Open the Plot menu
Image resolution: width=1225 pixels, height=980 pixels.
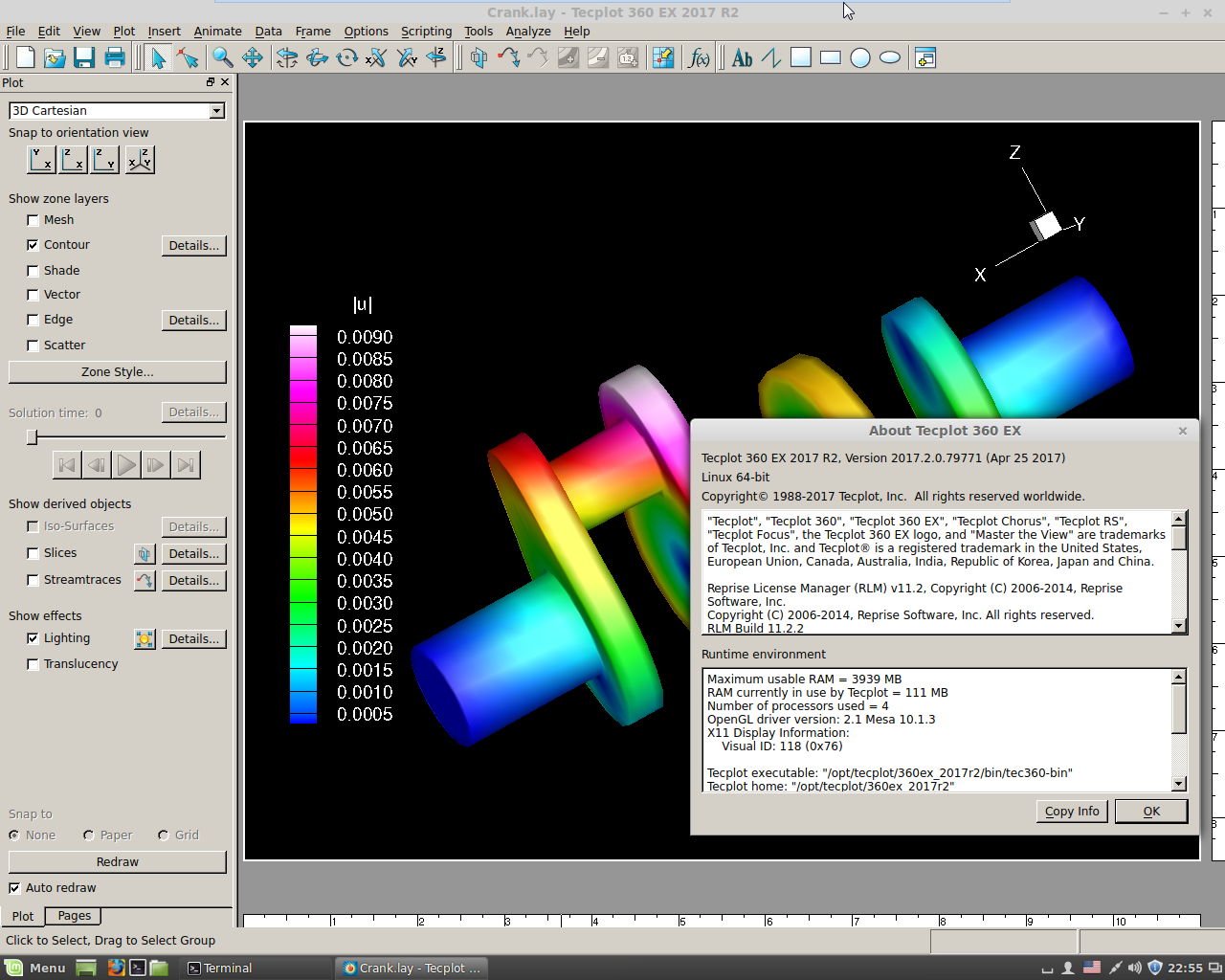point(123,31)
